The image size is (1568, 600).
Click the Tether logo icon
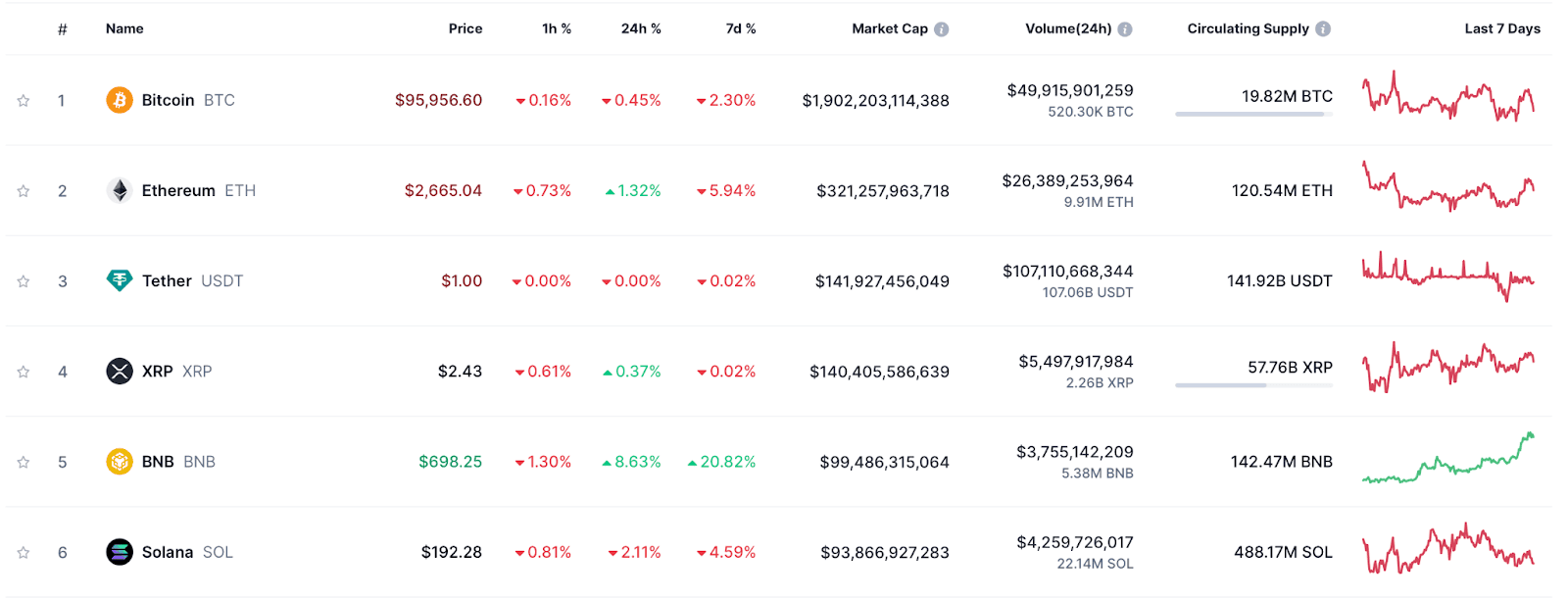(x=120, y=281)
